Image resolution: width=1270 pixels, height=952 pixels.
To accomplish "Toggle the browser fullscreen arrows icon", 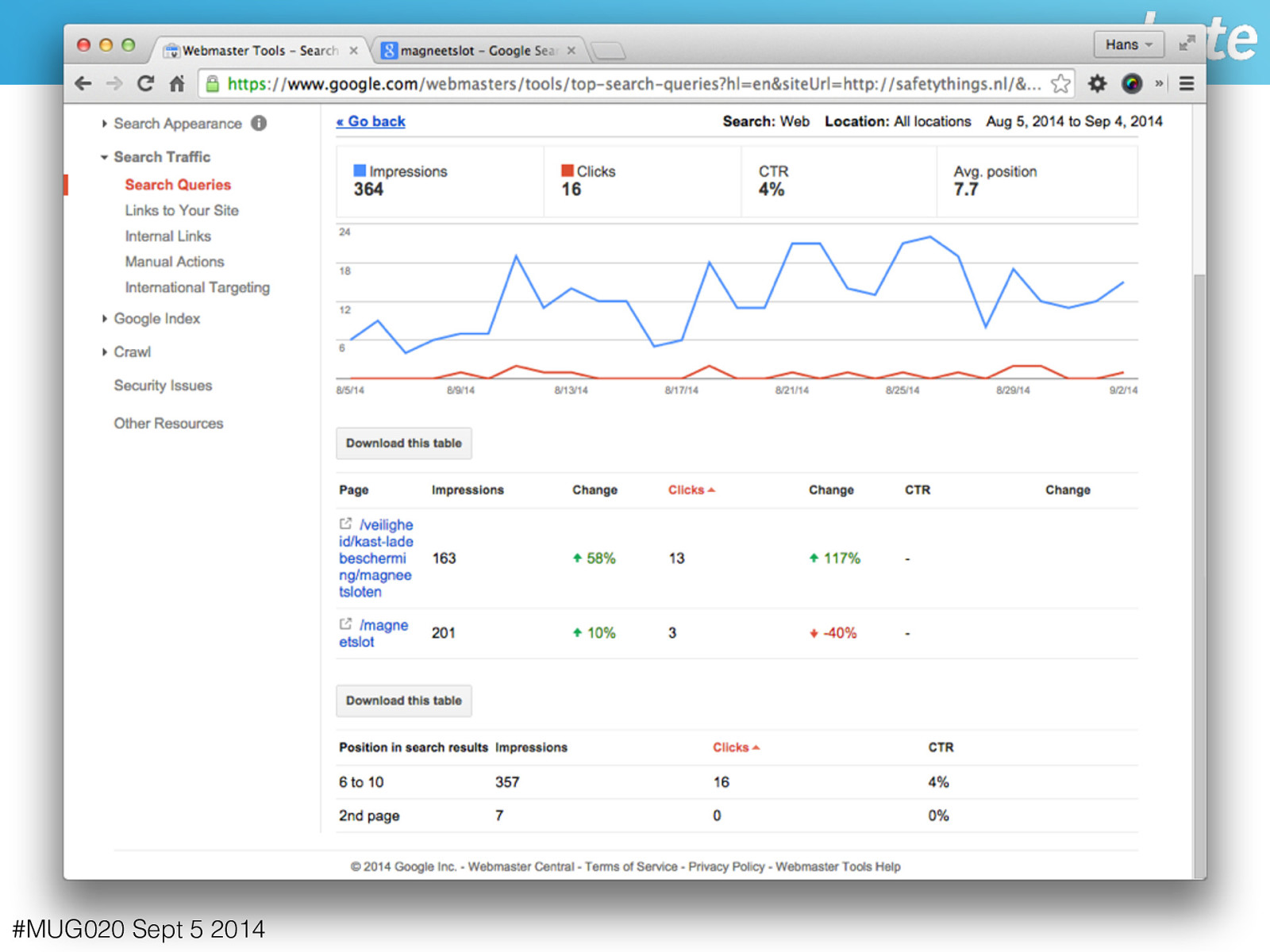I will click(x=1187, y=44).
